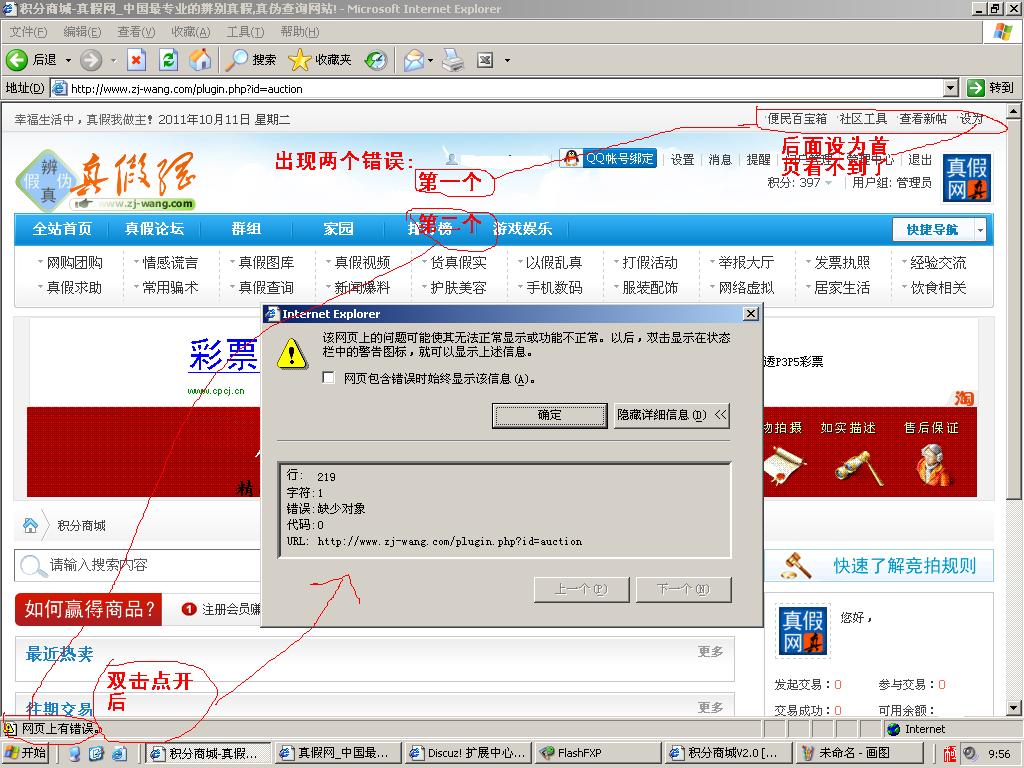Screen dimensions: 1024x768
Task: Close the Internet Explorer error dialog
Action: click(x=751, y=314)
